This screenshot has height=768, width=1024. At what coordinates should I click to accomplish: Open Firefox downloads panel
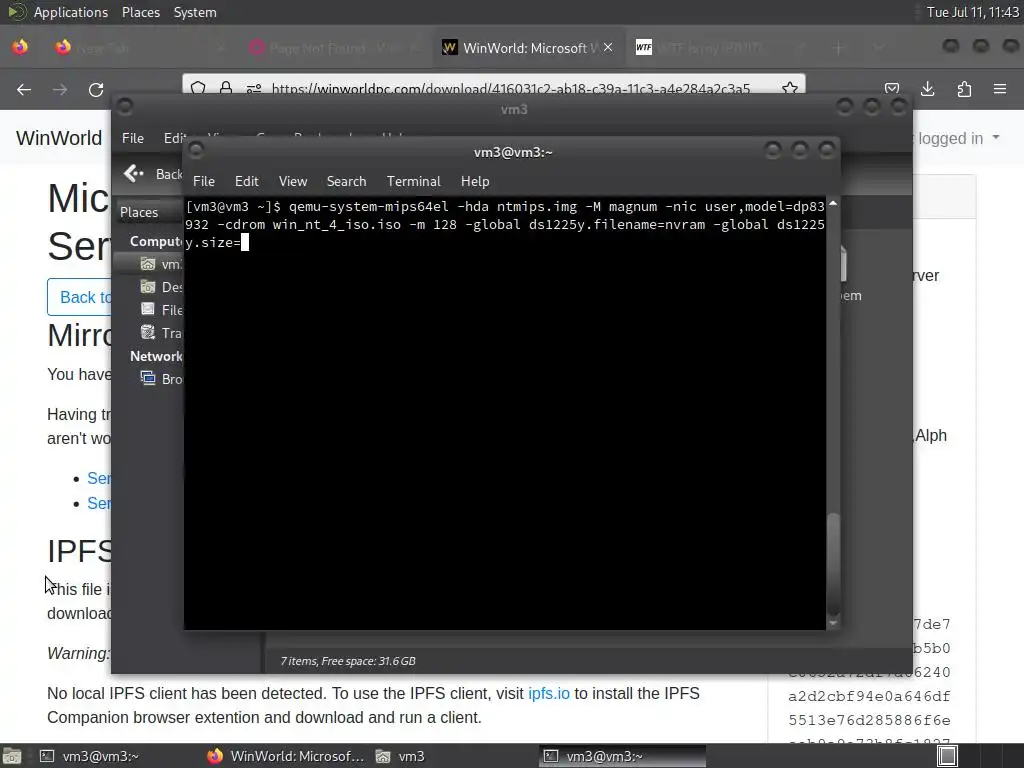pyautogui.click(x=927, y=89)
